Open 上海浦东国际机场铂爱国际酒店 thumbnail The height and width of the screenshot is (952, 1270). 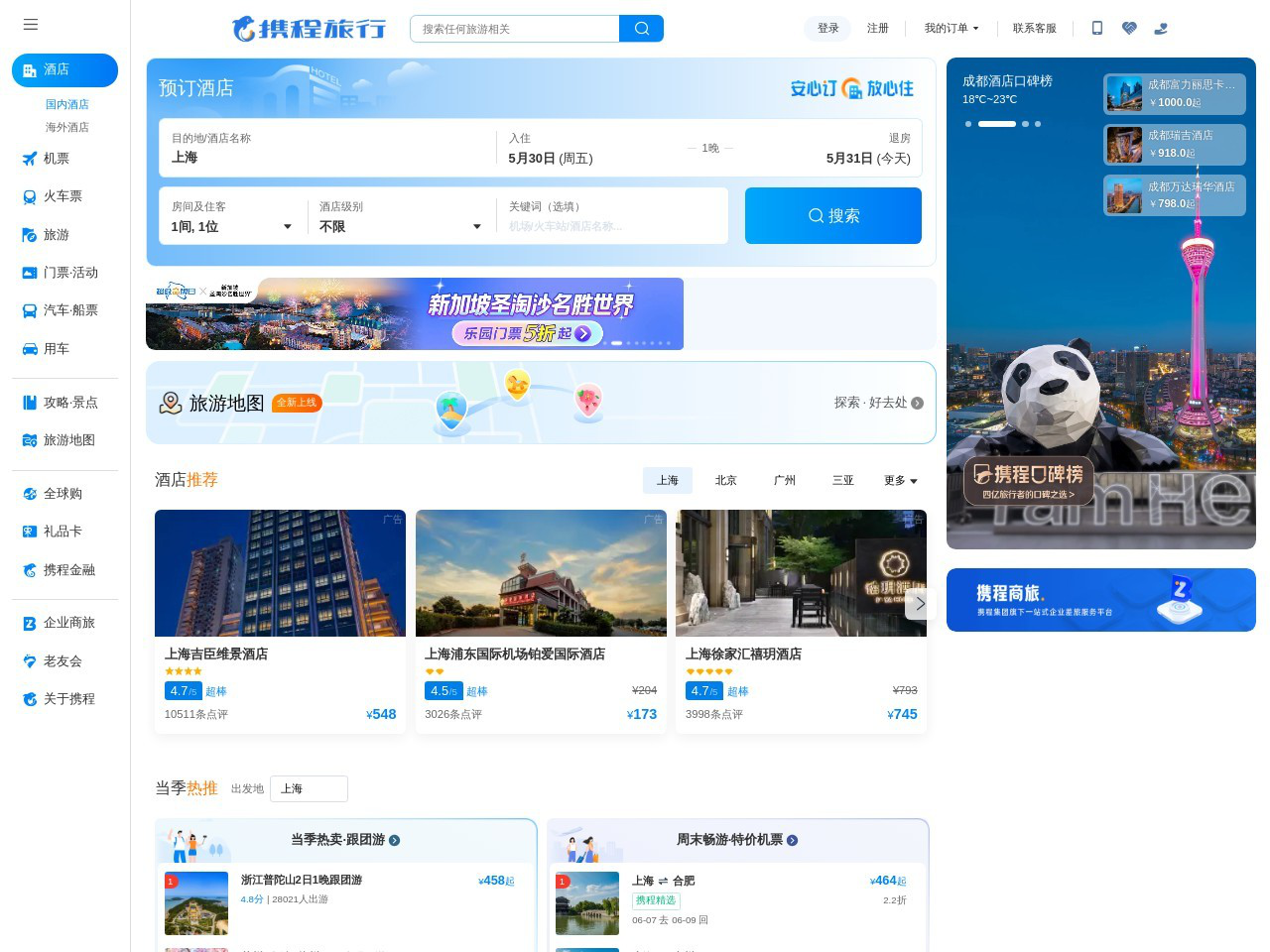coord(541,573)
